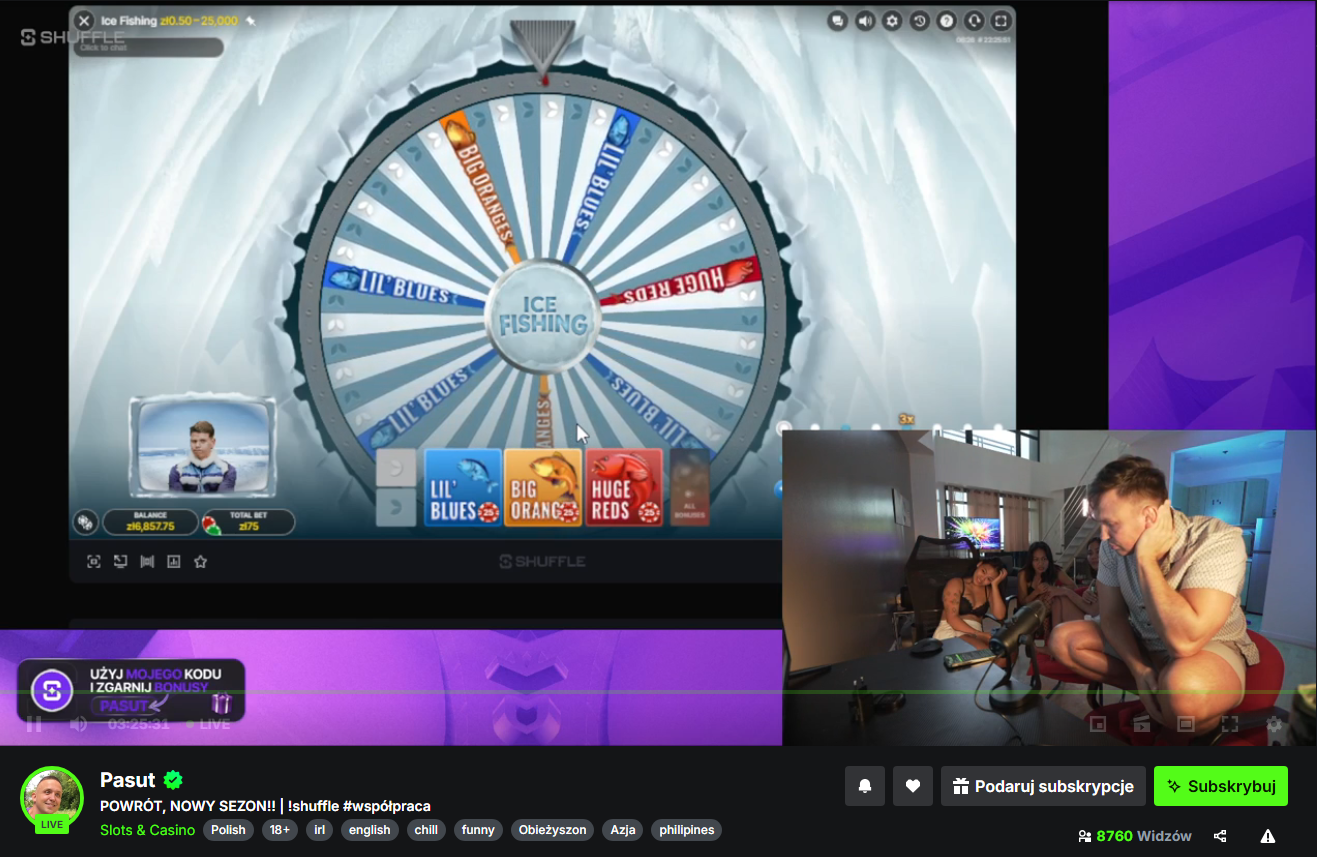1317x857 pixels.
Task: Open the game help question mark
Action: pyautogui.click(x=946, y=20)
